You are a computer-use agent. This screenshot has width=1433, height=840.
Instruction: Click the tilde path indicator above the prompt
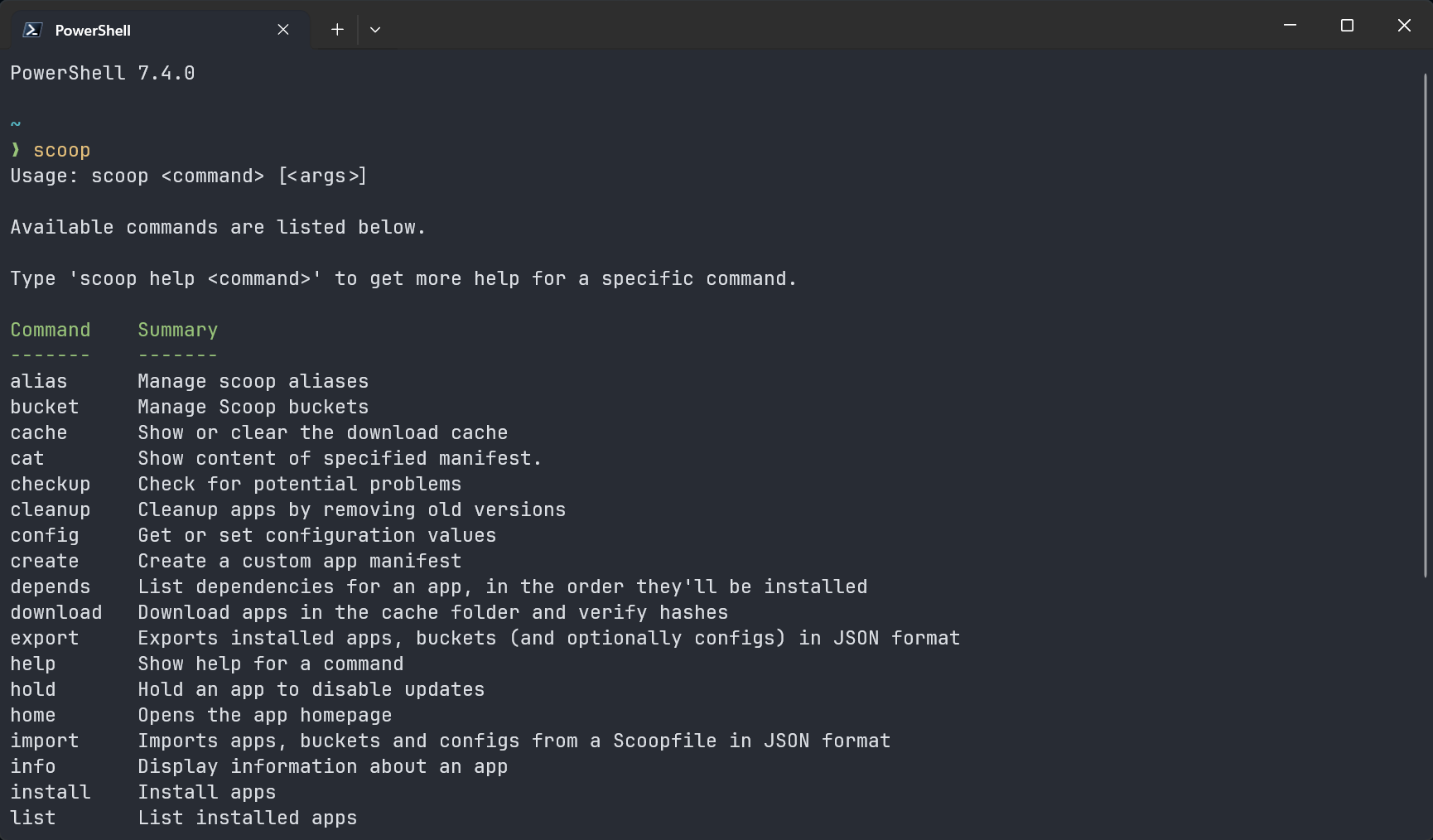point(15,124)
